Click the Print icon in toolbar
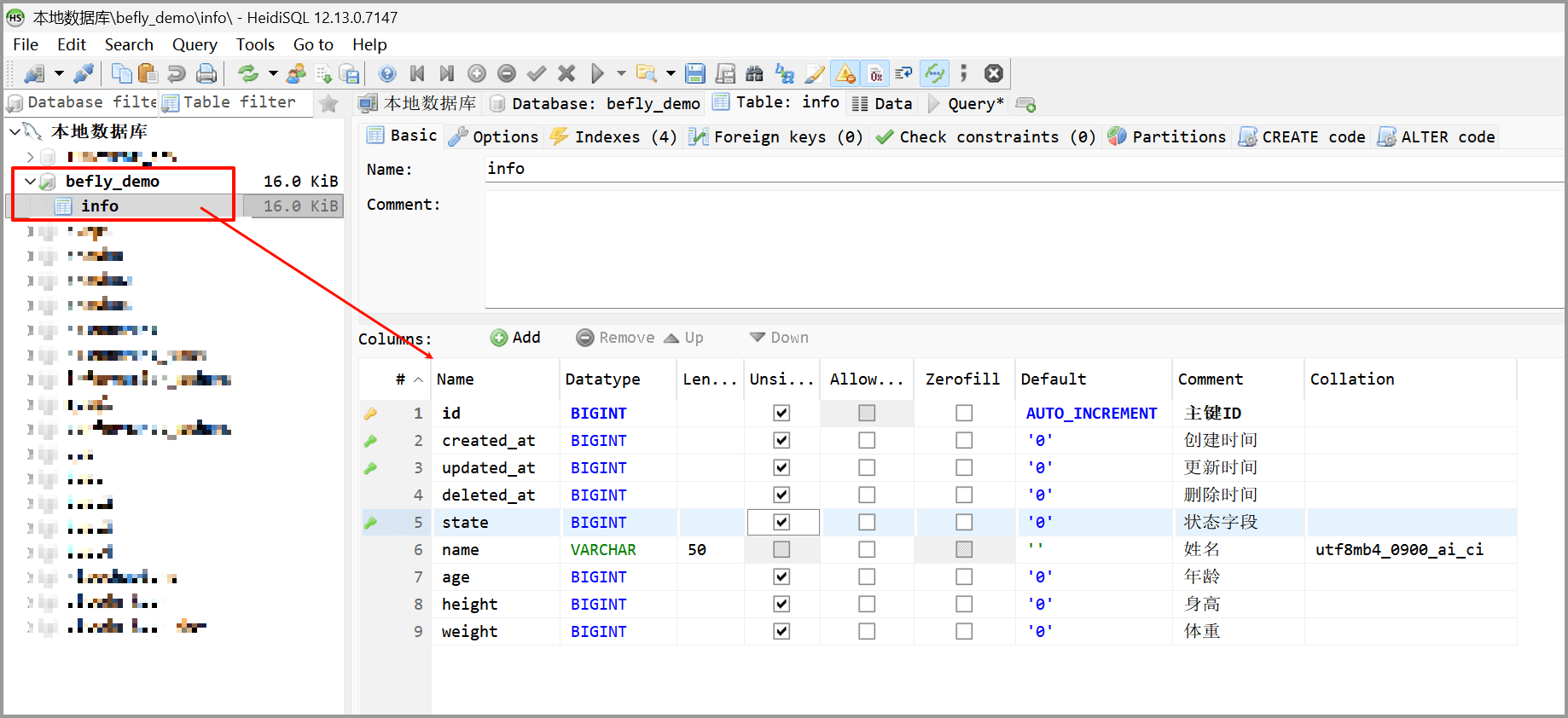 [206, 74]
